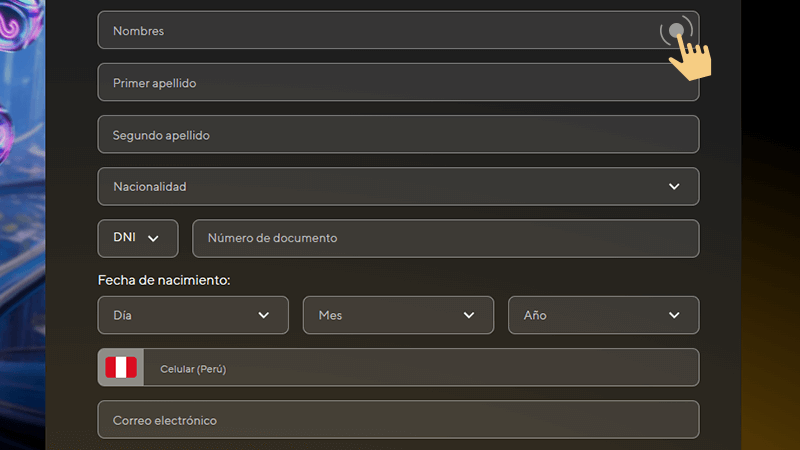Click the chevron arrow beside DNI

click(x=153, y=239)
